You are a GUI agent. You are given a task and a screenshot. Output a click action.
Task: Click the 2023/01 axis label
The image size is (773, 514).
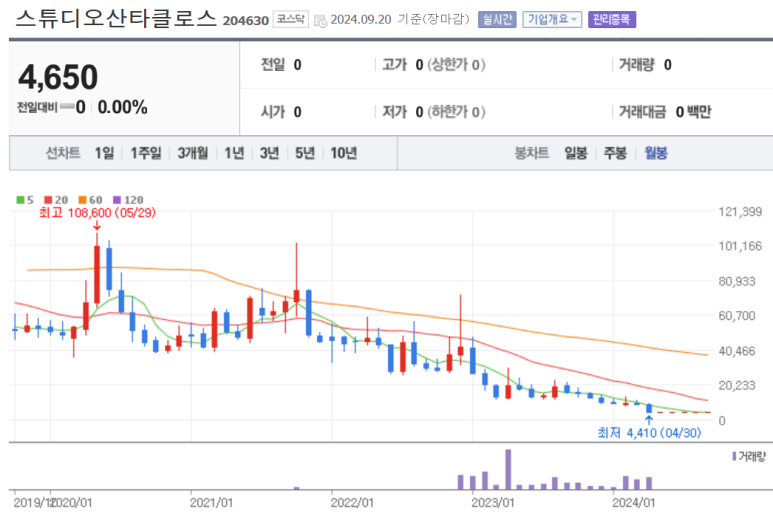pyautogui.click(x=493, y=503)
